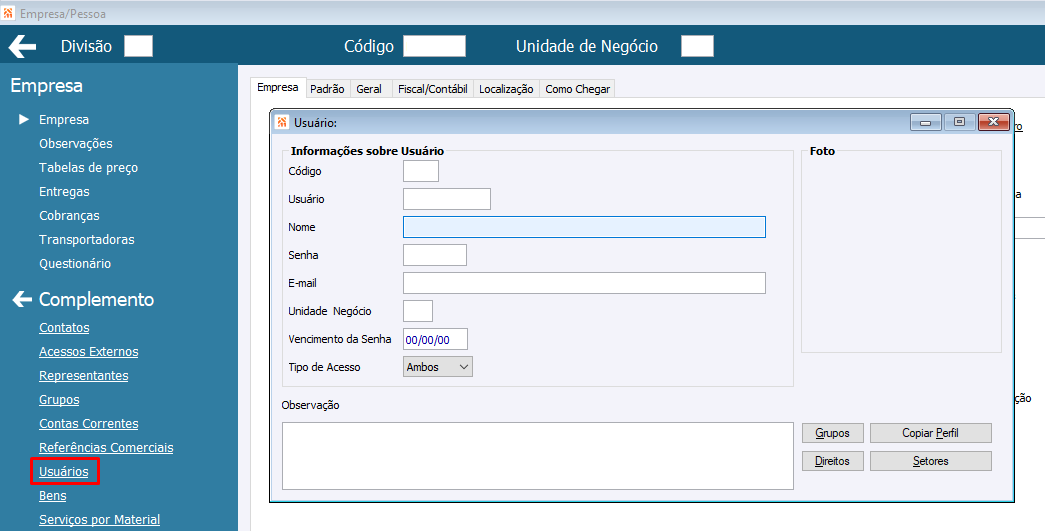Open the Grupos sidebar link

coord(59,400)
